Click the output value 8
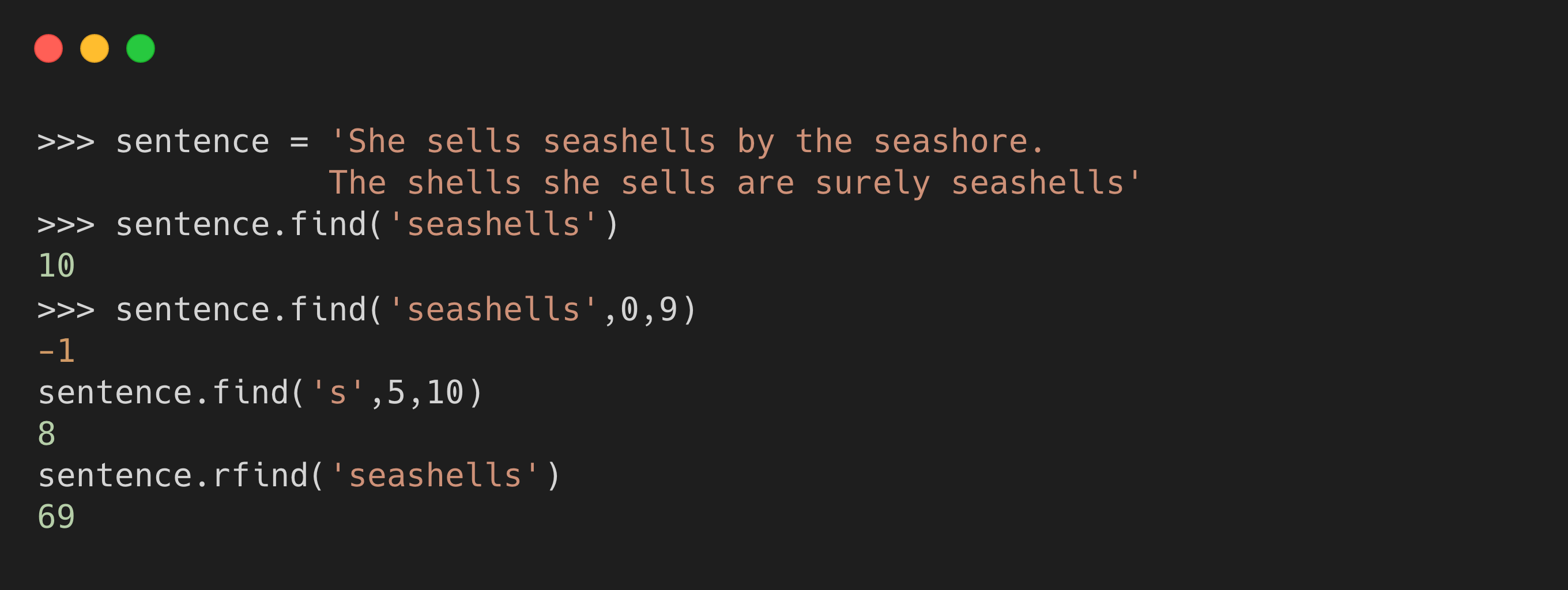 [x=47, y=434]
